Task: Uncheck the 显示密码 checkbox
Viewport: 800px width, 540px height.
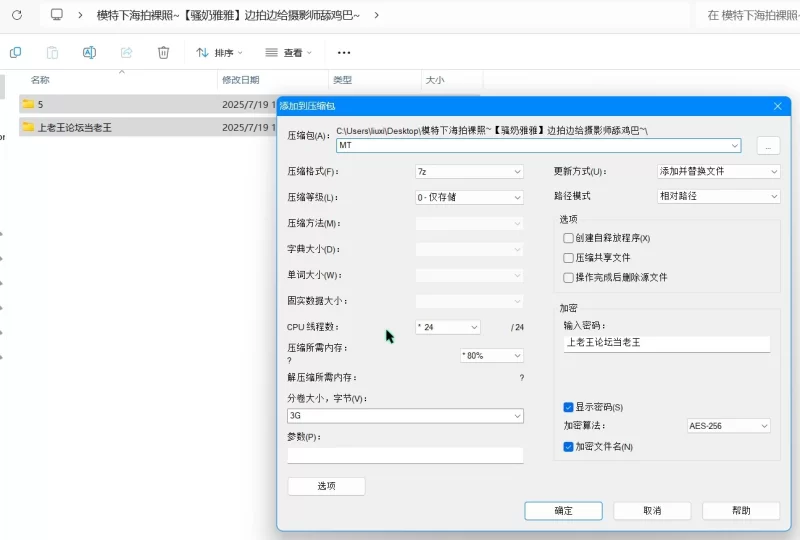Action: click(568, 407)
